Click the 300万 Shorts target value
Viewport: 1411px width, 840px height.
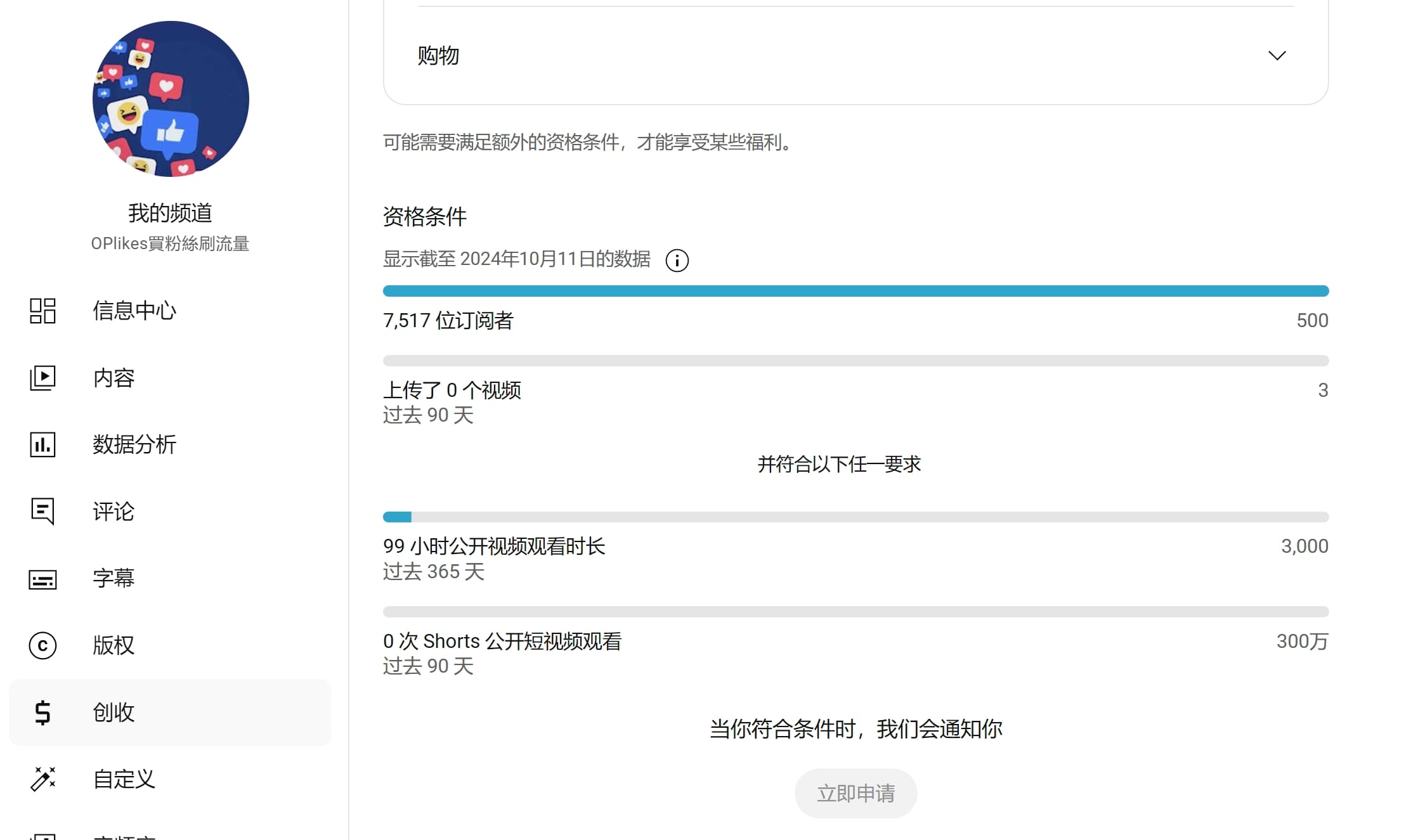point(1302,641)
